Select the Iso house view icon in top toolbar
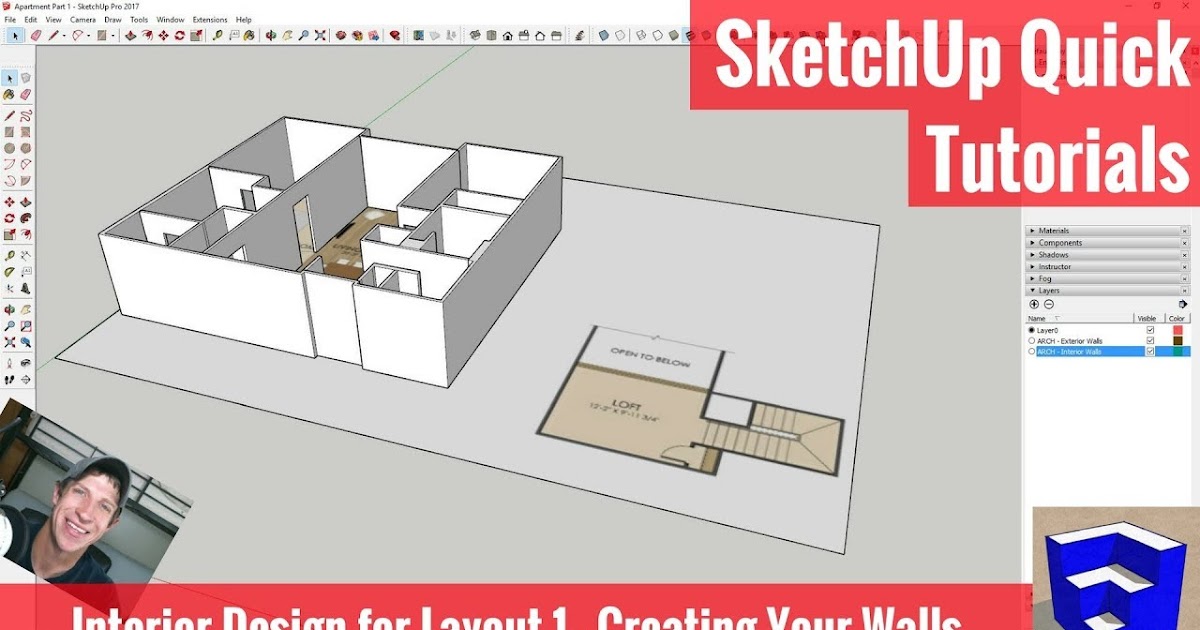Screen dimensions: 1200x630 pos(475,35)
